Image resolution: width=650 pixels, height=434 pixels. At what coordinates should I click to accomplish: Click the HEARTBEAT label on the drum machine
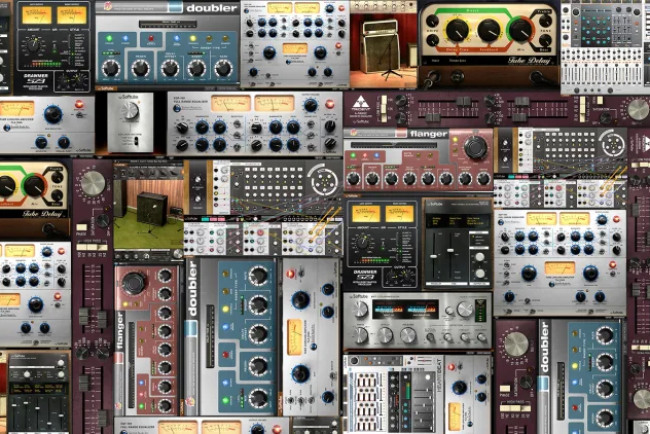[x=439, y=375]
